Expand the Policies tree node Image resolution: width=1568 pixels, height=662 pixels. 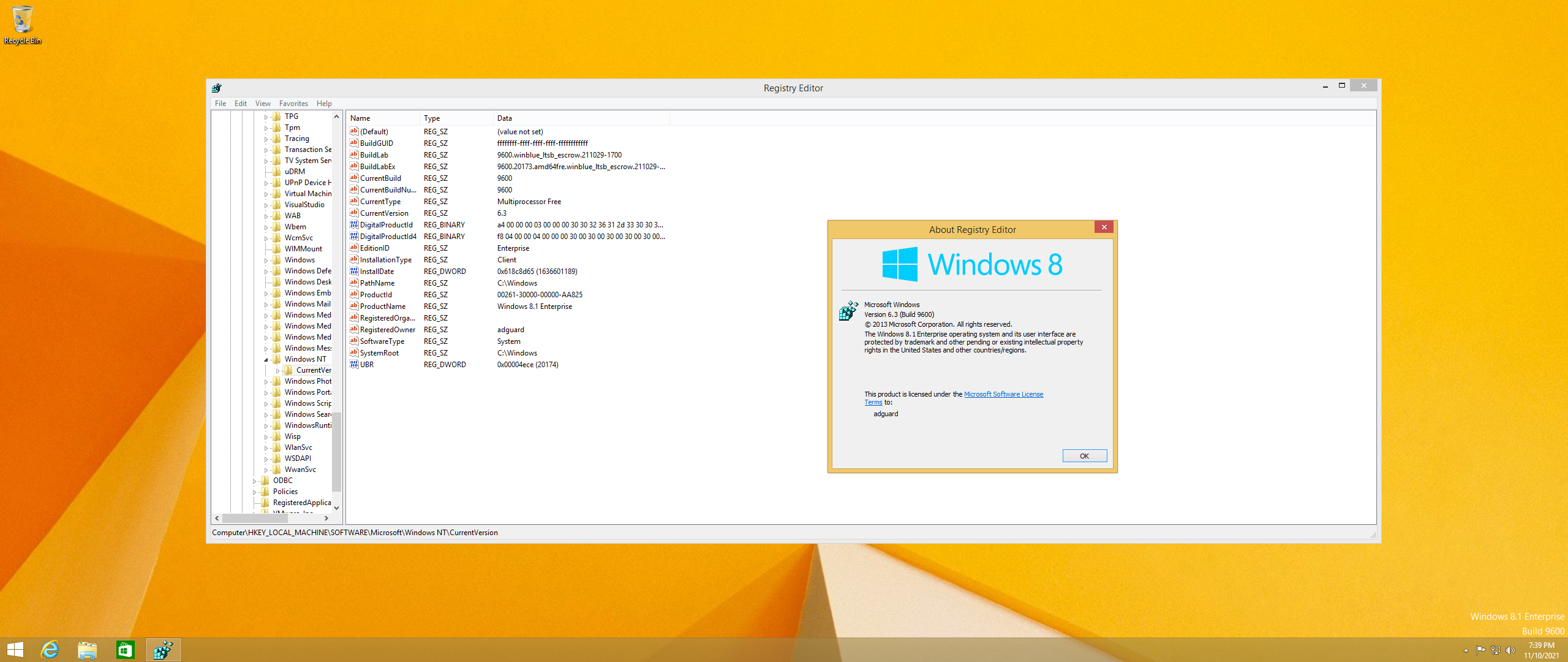254,492
